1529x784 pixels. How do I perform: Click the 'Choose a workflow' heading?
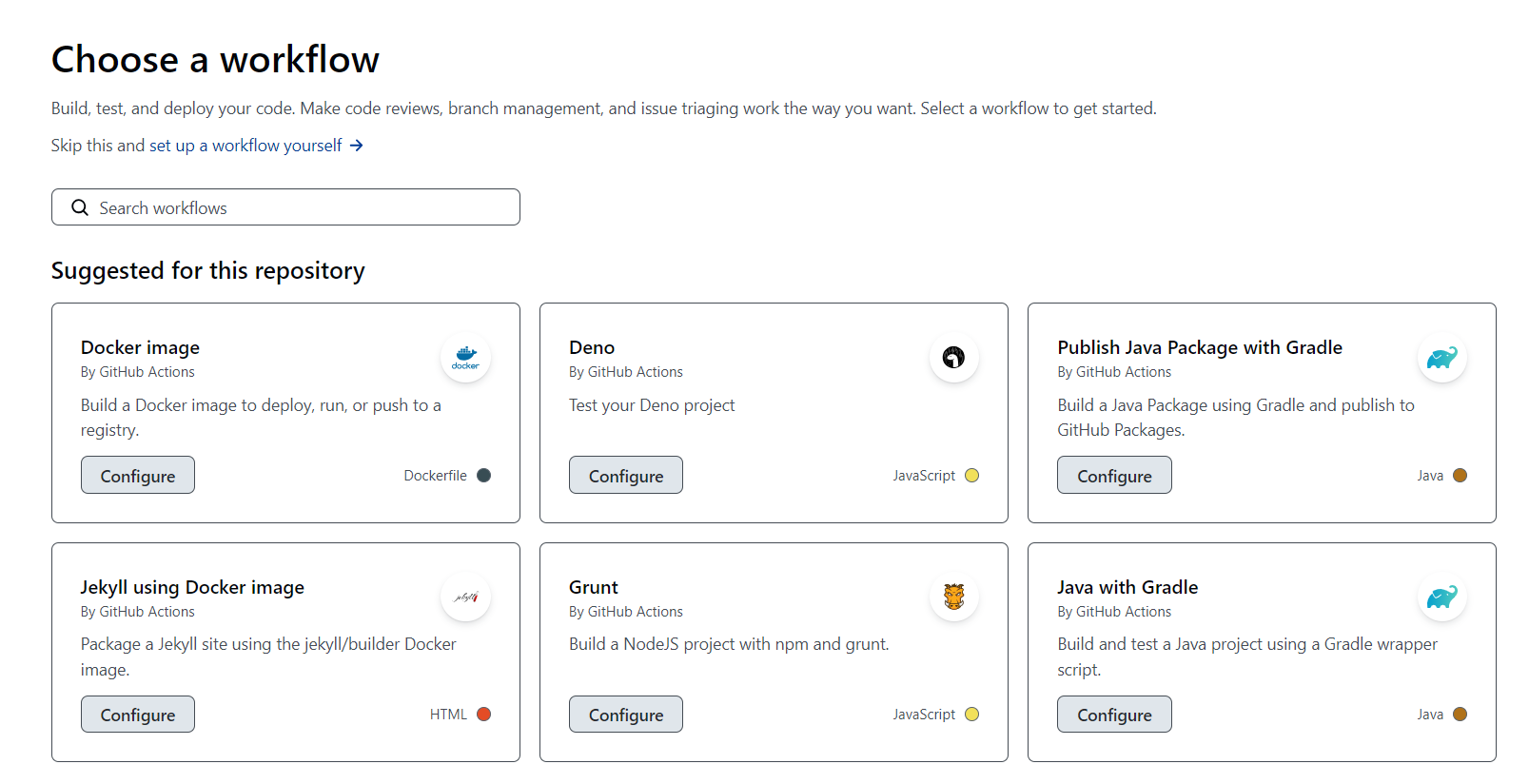tap(215, 60)
